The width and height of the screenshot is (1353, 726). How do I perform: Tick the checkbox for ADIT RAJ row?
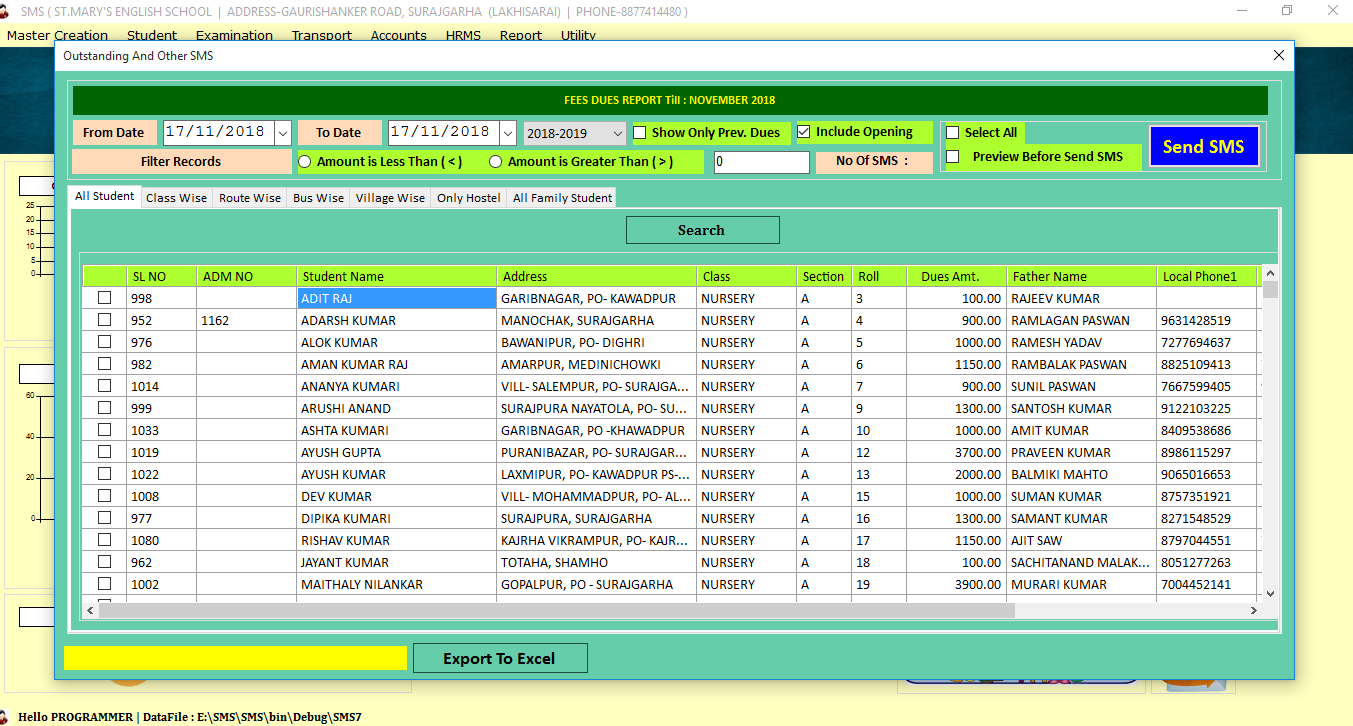(104, 298)
